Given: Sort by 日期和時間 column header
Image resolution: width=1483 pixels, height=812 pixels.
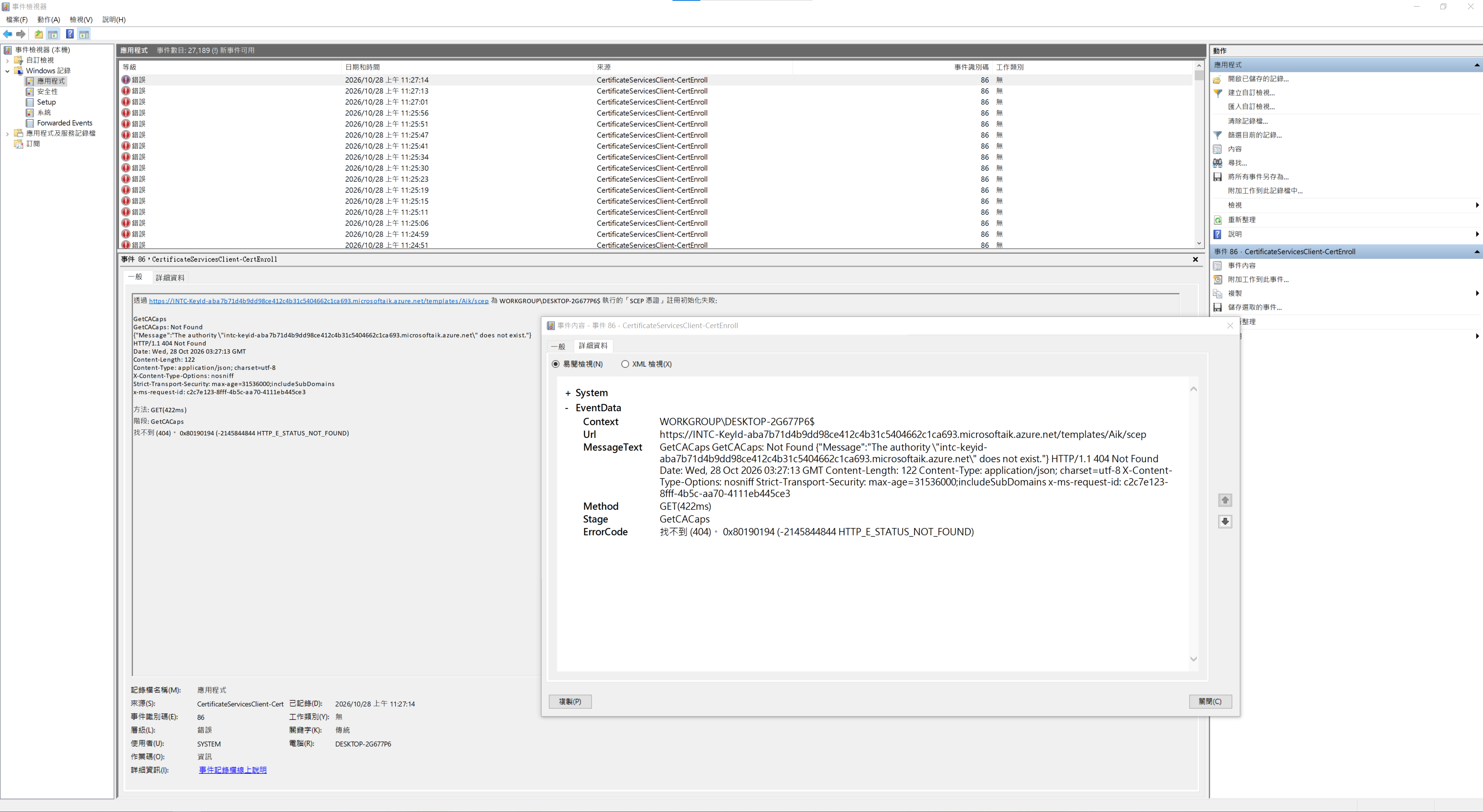Looking at the screenshot, I should tap(467, 67).
